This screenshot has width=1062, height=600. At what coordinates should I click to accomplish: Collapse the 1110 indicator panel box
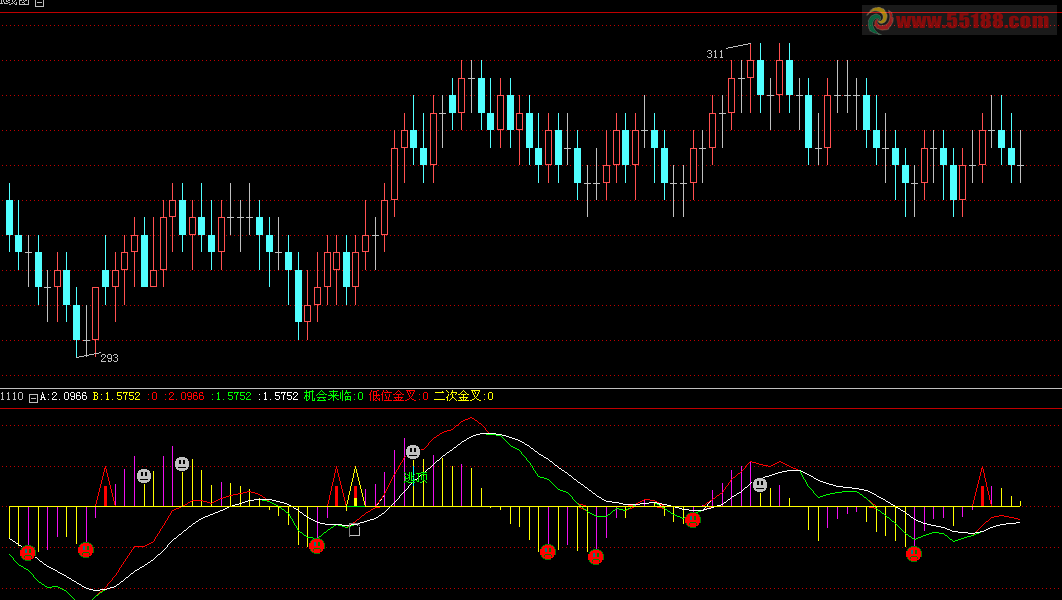(x=33, y=398)
